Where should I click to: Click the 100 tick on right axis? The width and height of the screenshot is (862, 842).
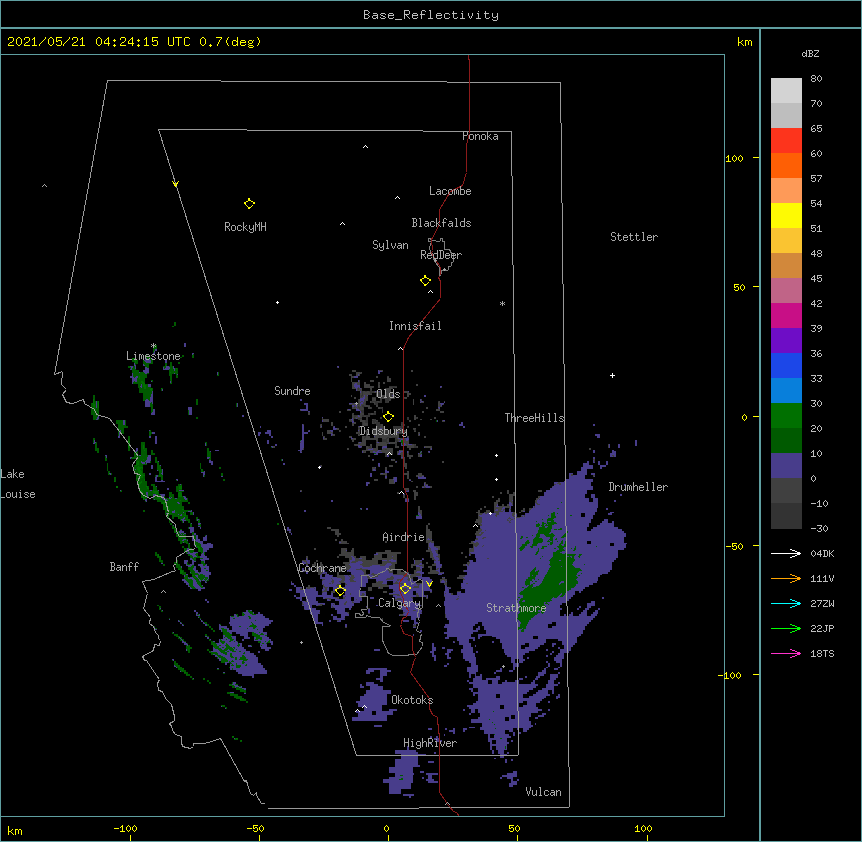(x=734, y=158)
